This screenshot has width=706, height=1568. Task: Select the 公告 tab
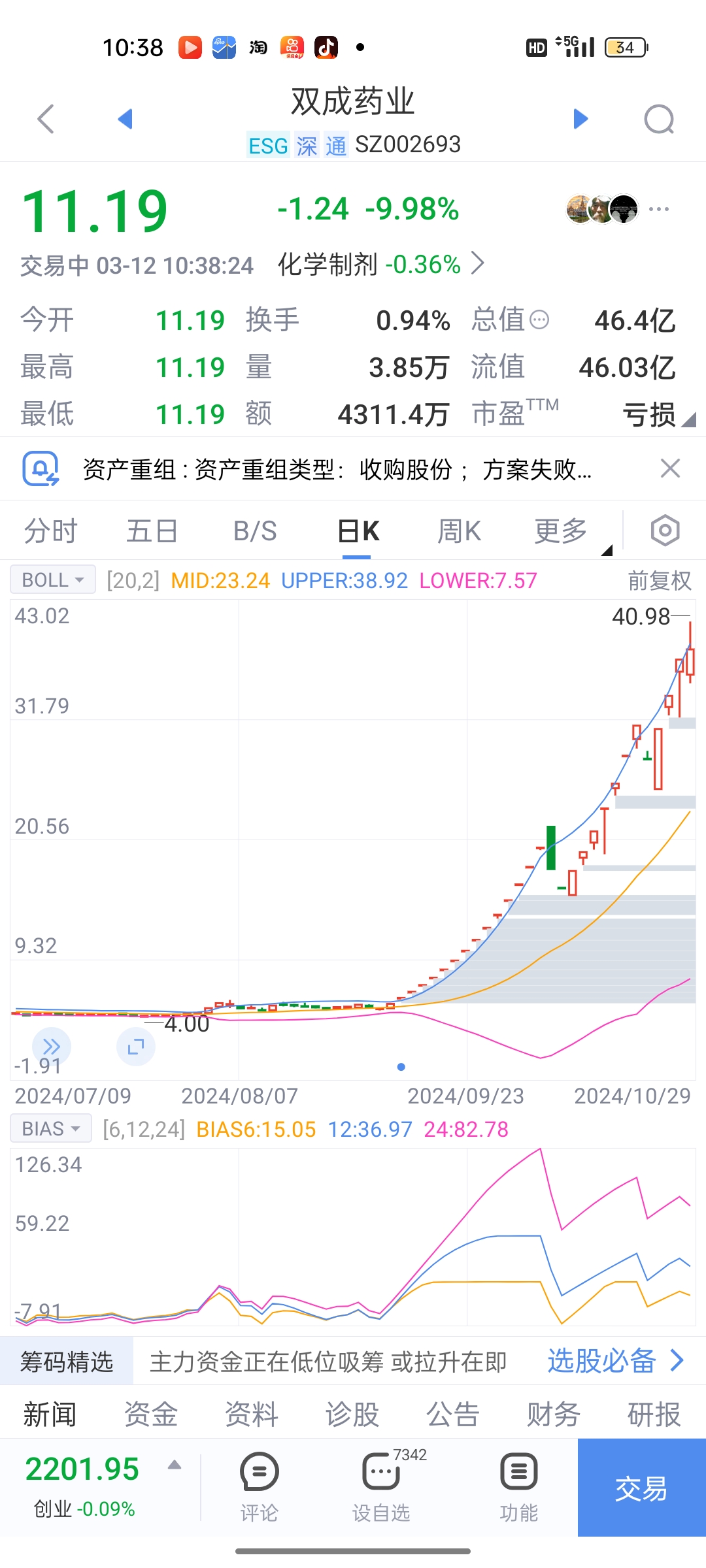(x=453, y=1414)
